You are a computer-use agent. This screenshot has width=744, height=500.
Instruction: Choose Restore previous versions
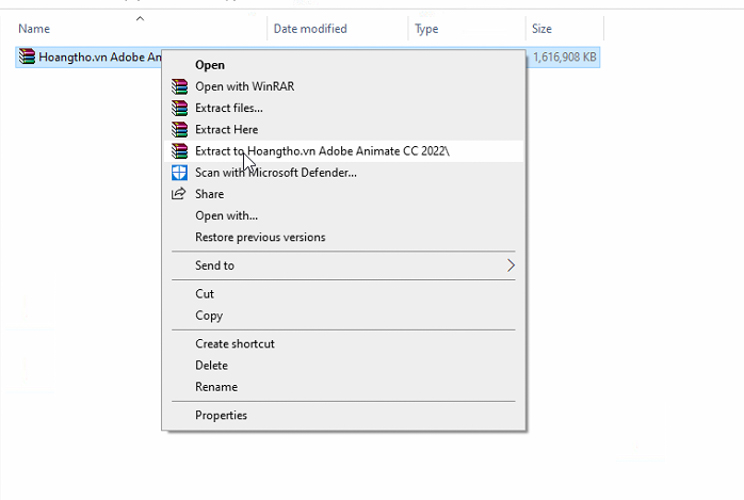click(x=343, y=237)
